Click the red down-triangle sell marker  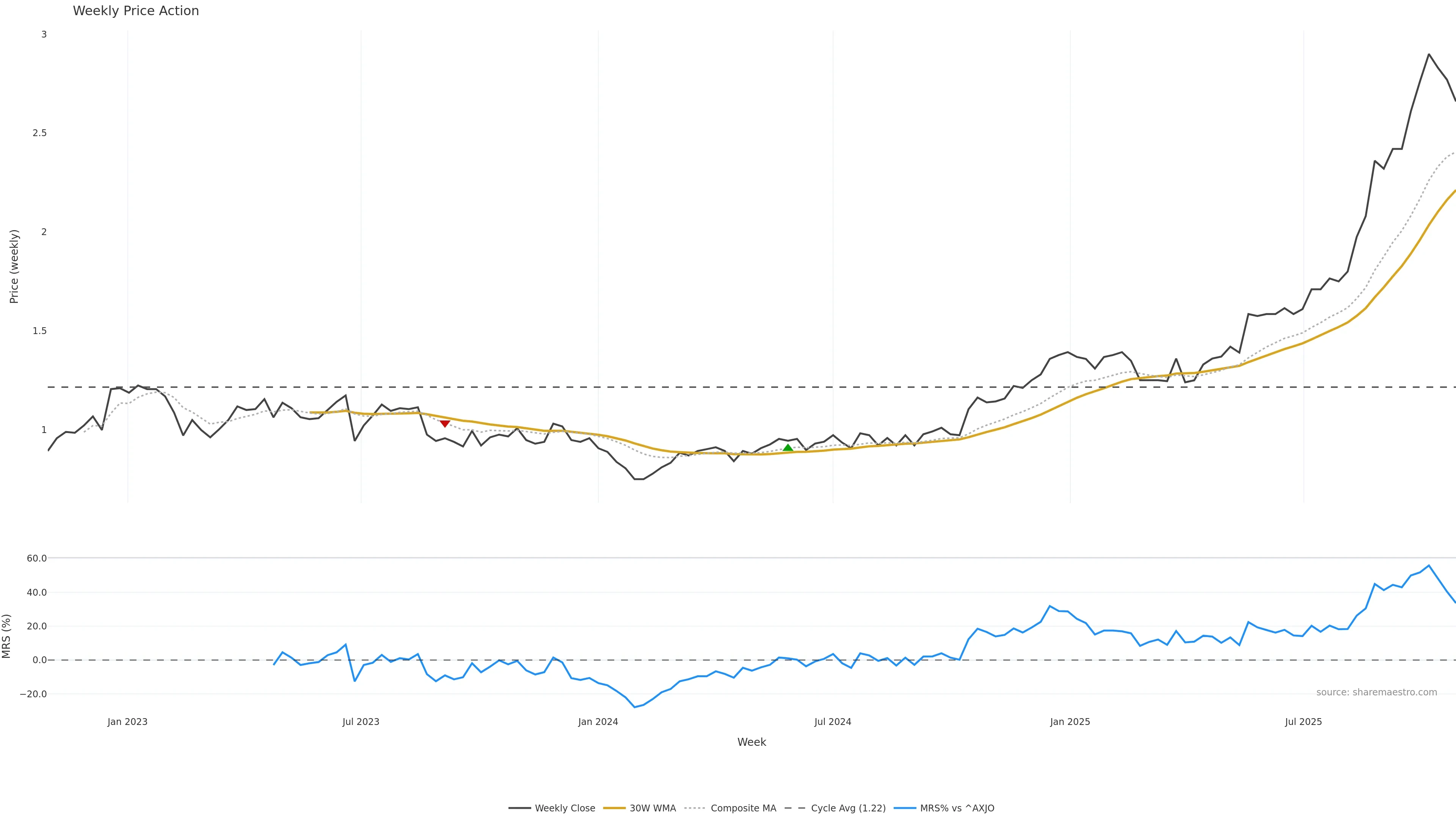click(445, 424)
